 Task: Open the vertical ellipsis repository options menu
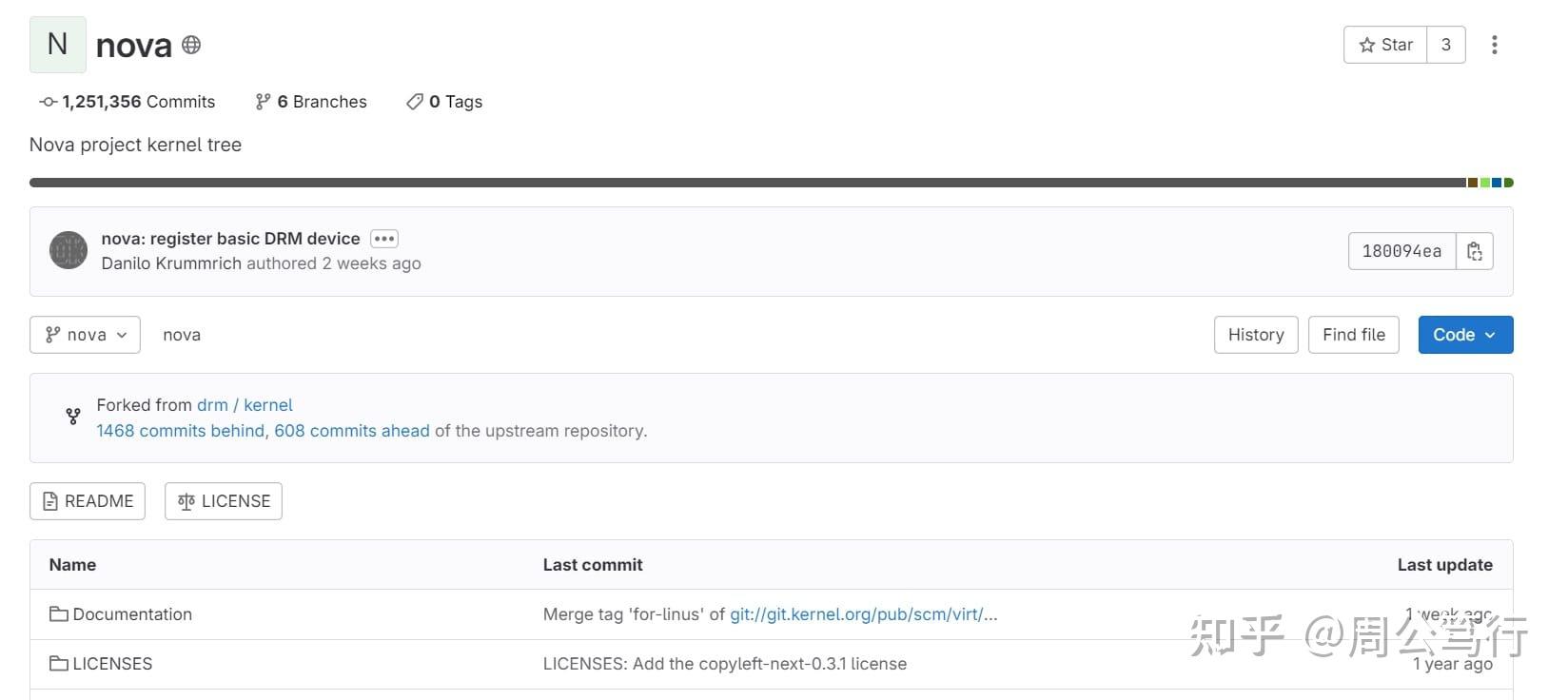(x=1494, y=45)
